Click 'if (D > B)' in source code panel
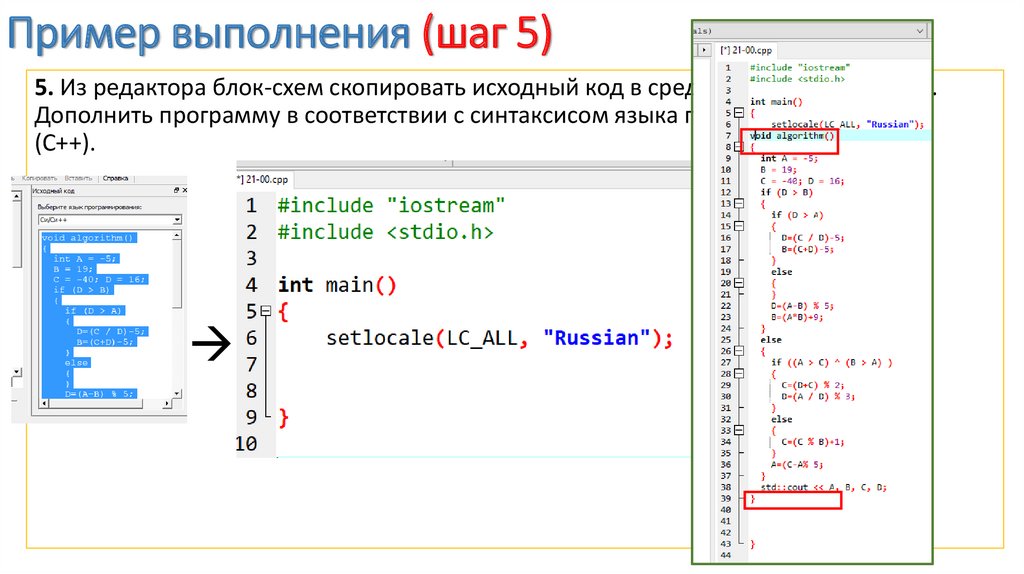The image size is (1024, 574). pos(82,290)
